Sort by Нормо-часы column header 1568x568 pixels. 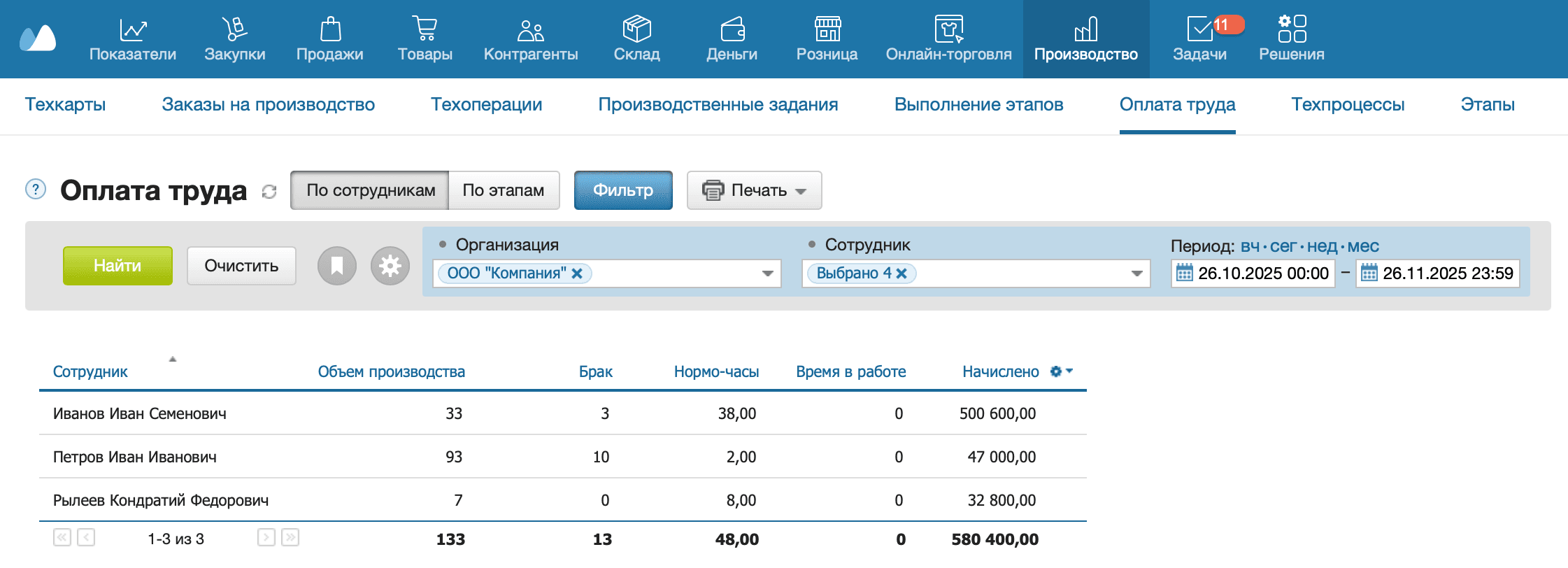point(717,372)
